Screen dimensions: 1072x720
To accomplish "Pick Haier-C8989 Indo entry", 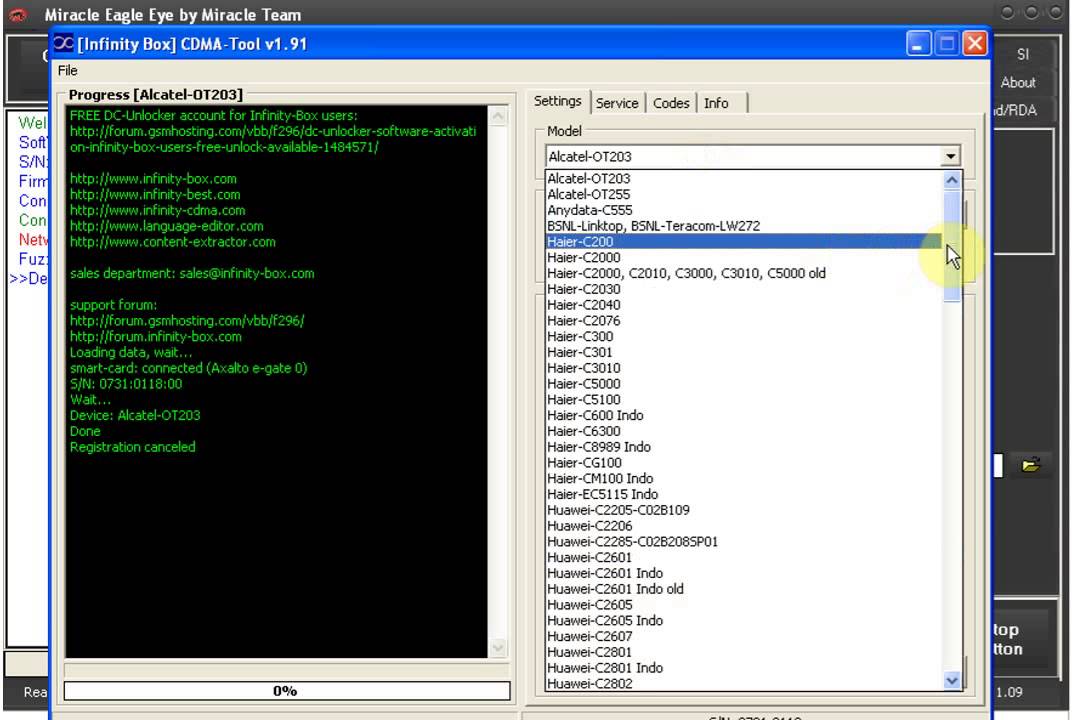I will pos(743,446).
